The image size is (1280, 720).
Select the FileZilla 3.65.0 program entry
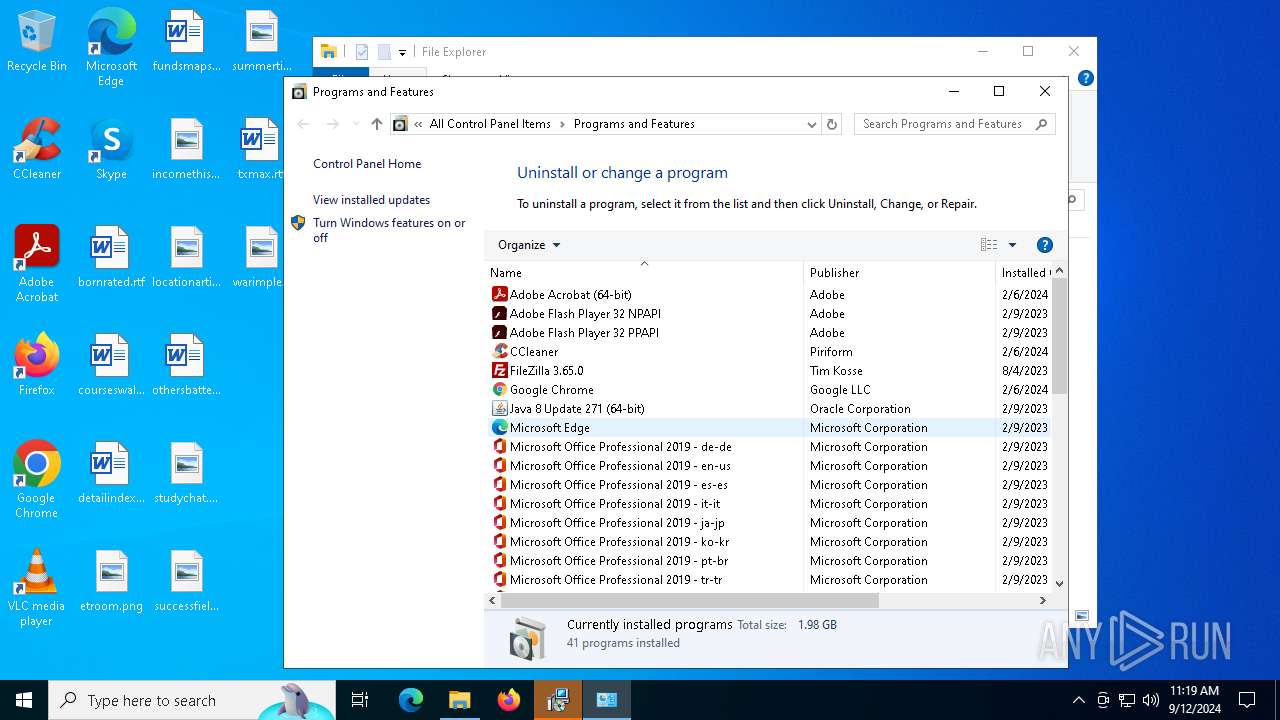click(546, 371)
